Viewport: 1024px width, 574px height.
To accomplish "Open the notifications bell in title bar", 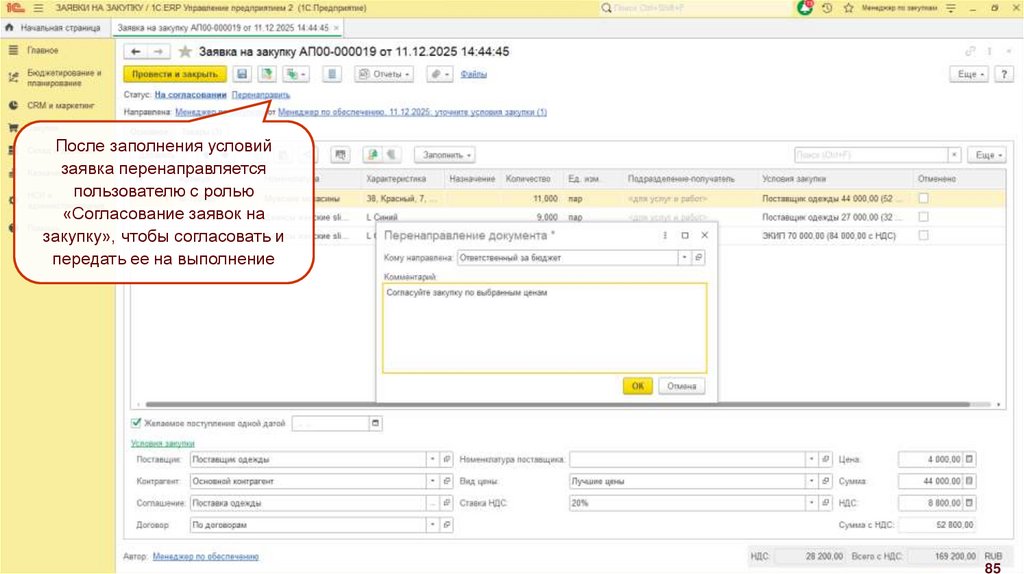I will pyautogui.click(x=805, y=8).
